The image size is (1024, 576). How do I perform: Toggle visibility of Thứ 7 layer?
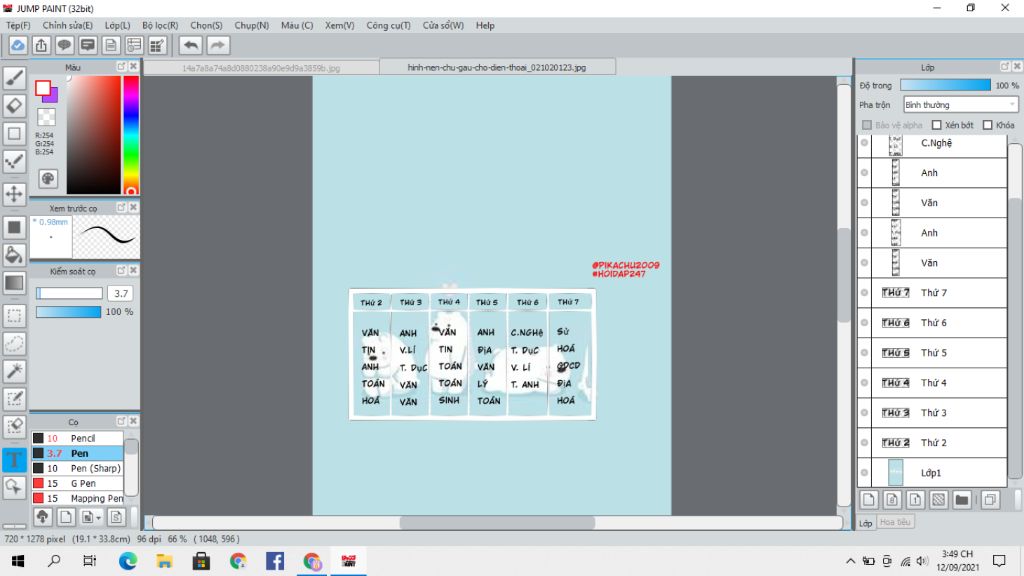tap(865, 293)
